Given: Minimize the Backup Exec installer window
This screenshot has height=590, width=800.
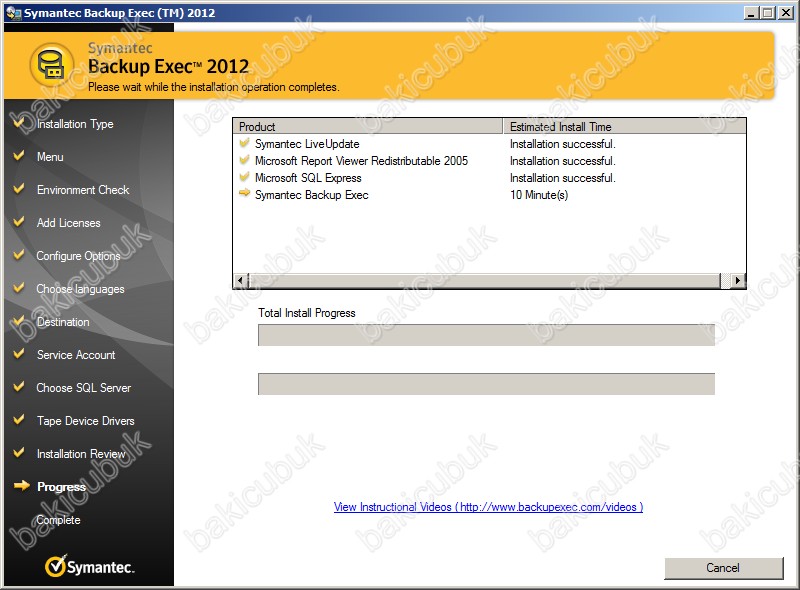Looking at the screenshot, I should point(751,13).
